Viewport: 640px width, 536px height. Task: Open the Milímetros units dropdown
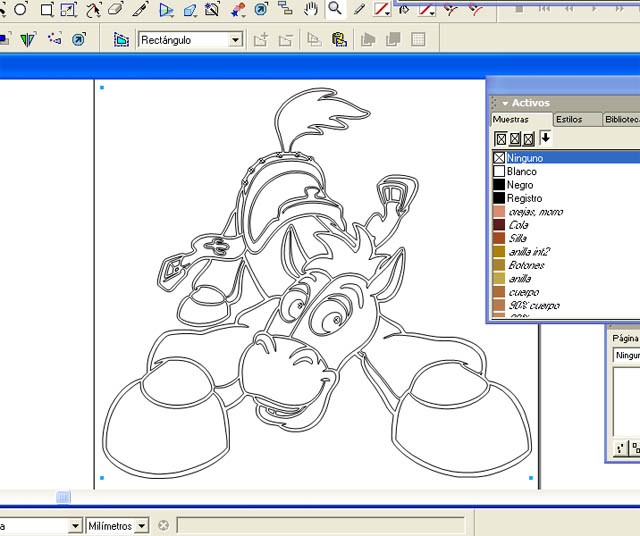pyautogui.click(x=141, y=525)
